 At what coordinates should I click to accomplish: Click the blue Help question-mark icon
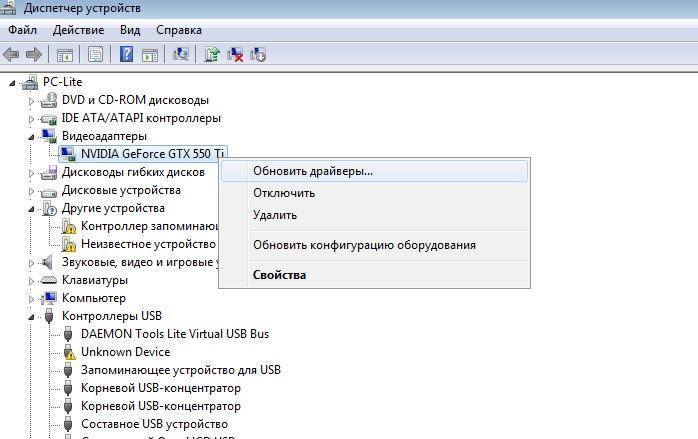126,54
